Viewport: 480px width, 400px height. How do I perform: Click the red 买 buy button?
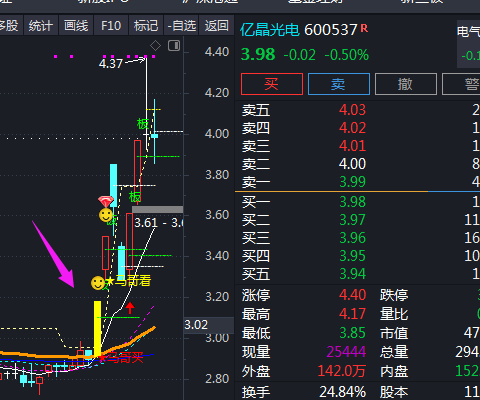pos(272,84)
